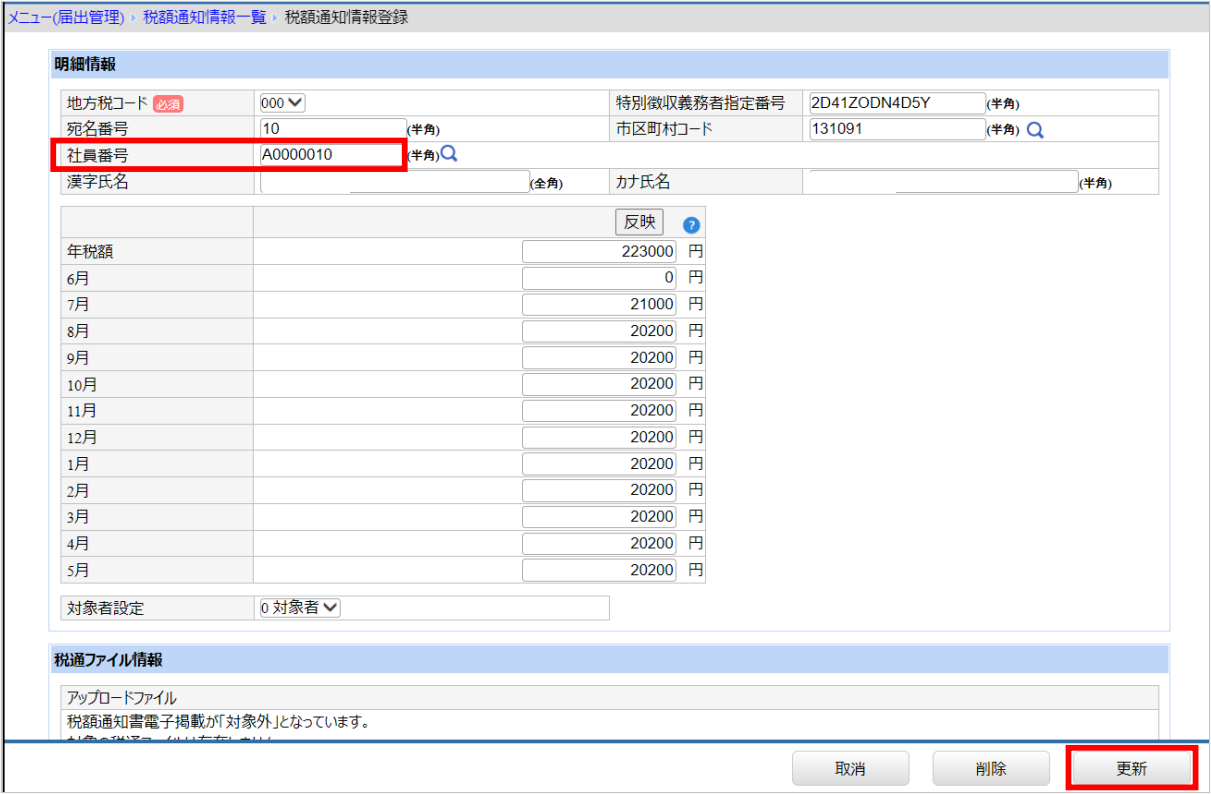Select the 7月 amount field 21000
This screenshot has width=1211, height=794.
600,304
